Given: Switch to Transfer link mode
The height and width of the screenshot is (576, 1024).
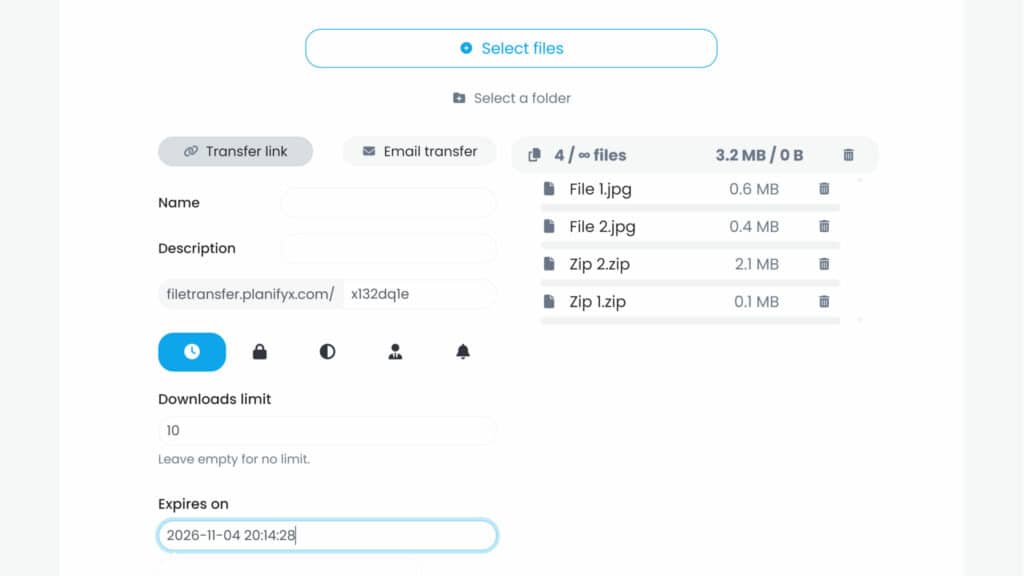Looking at the screenshot, I should [236, 152].
